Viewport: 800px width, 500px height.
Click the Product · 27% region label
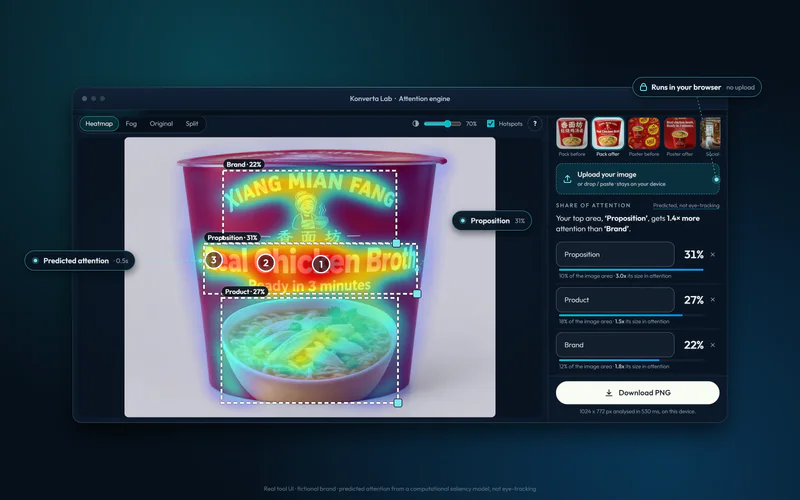(245, 291)
